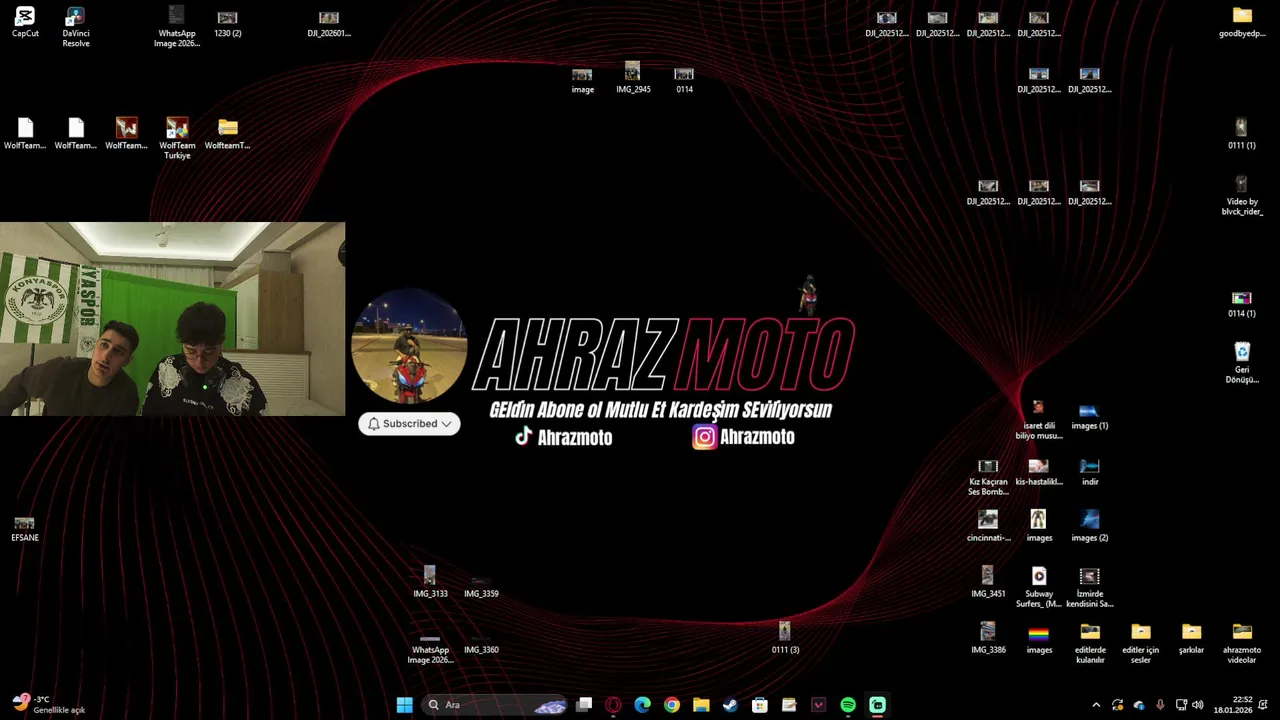The width and height of the screenshot is (1280, 720).
Task: Open the microphone tray icon
Action: [x=1160, y=705]
